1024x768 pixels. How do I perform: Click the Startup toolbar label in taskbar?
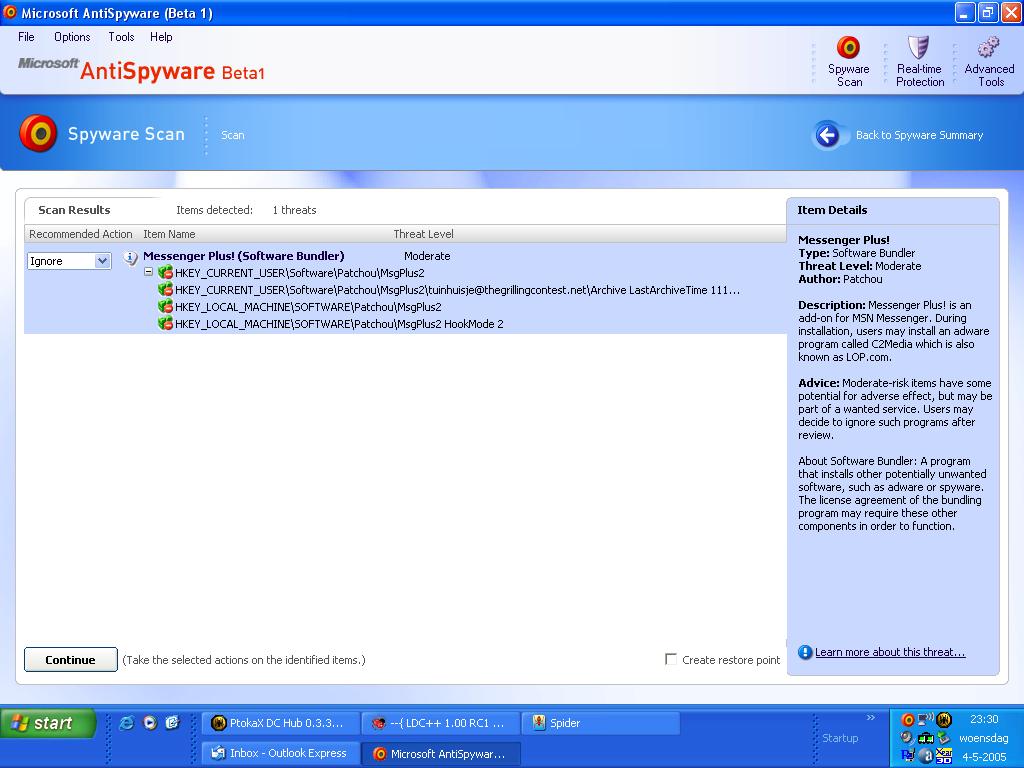pyautogui.click(x=840, y=738)
